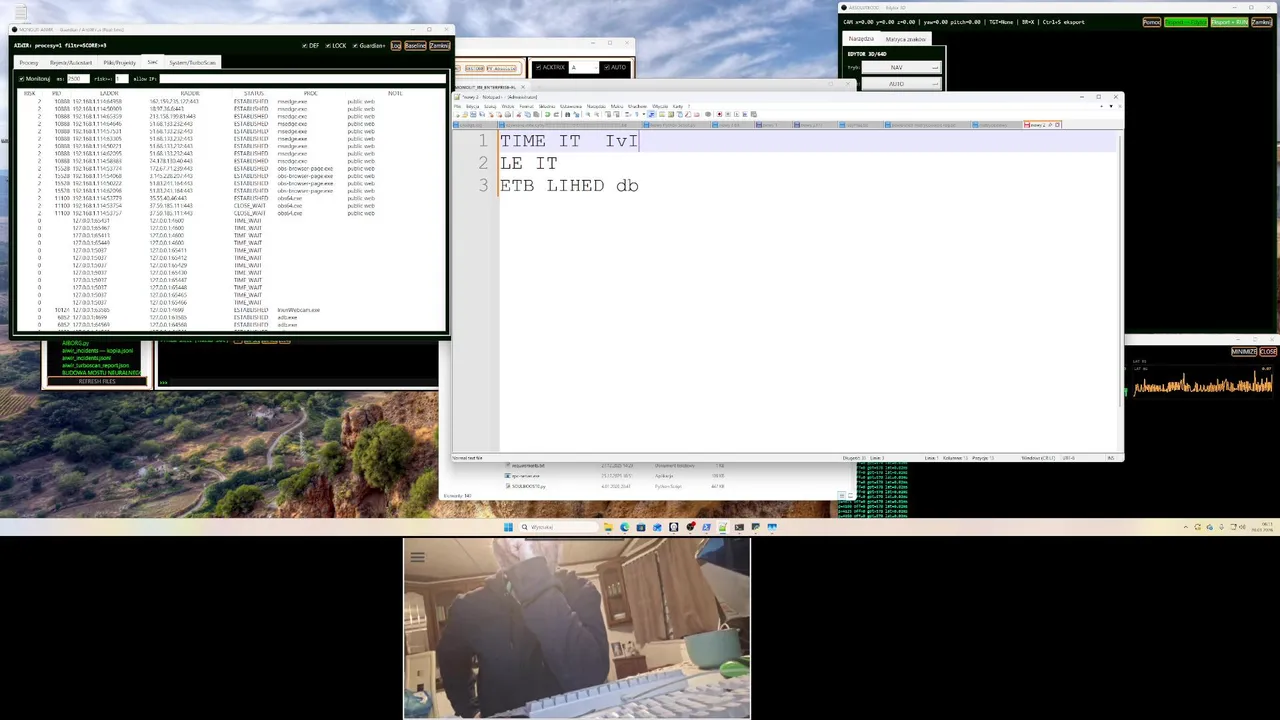
Task: Click line 2 text 'LE IT' in editor
Action: [x=529, y=163]
